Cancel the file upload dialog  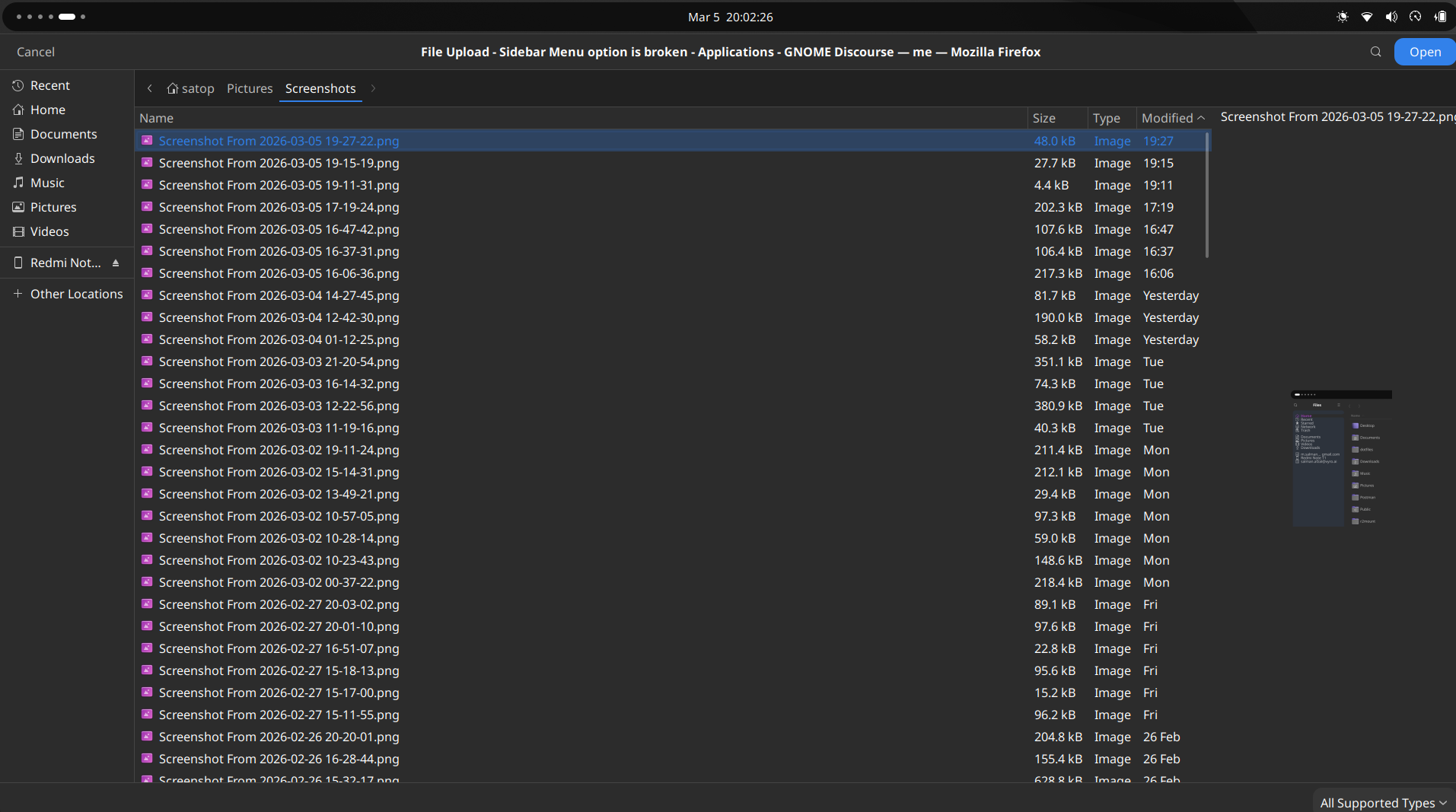(36, 52)
